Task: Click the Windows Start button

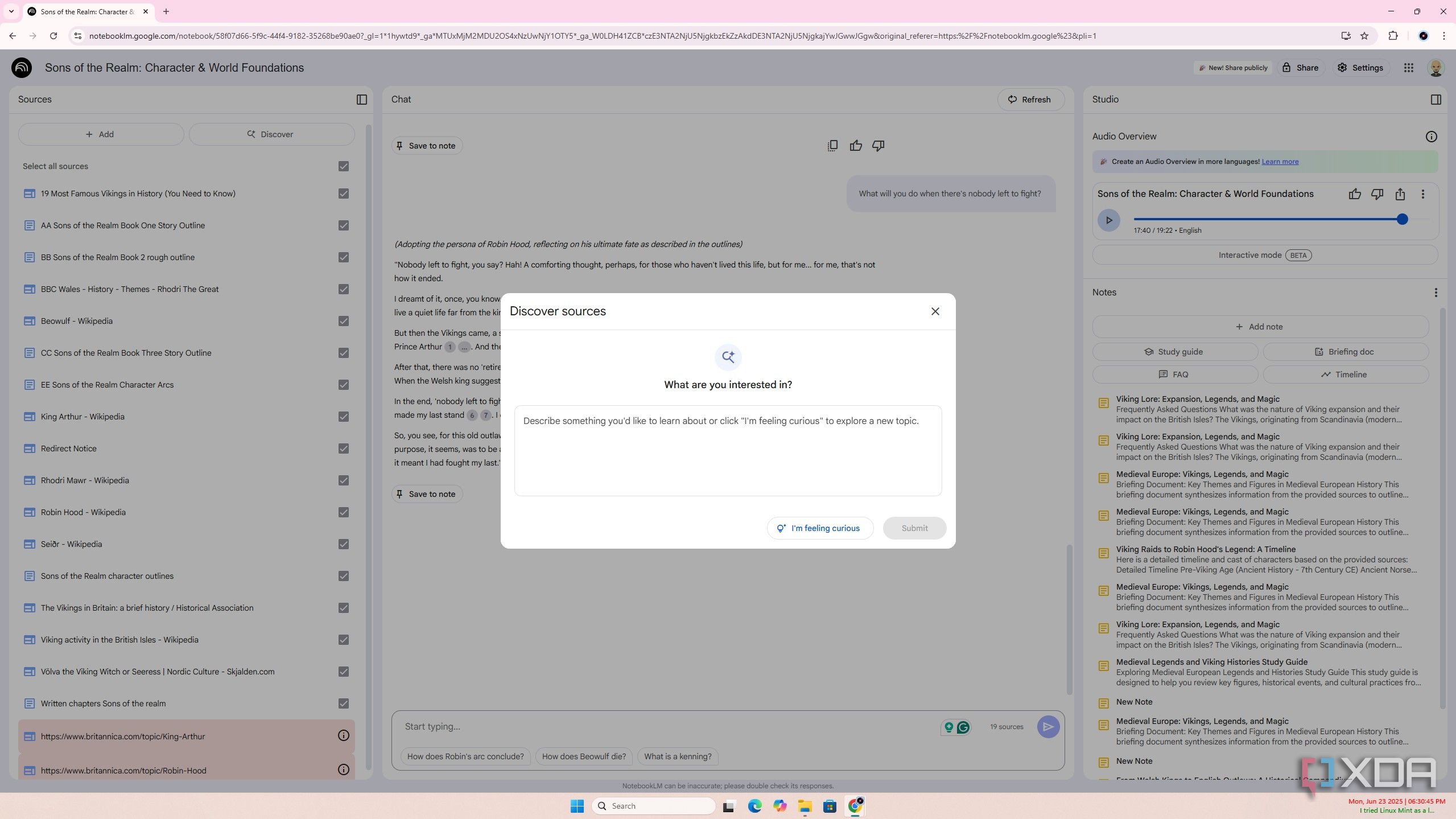Action: coord(577,806)
